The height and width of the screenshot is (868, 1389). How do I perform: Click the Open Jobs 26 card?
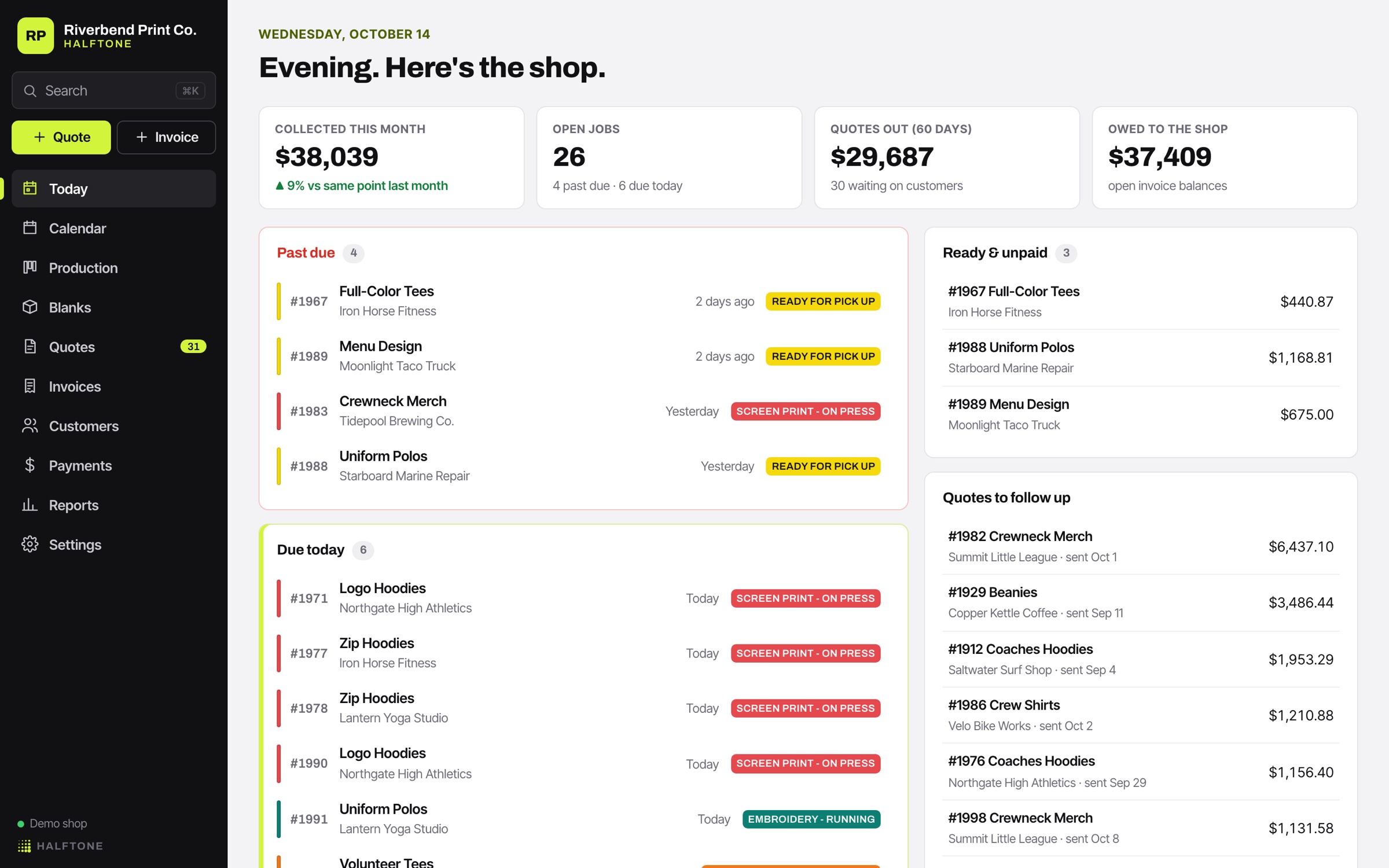click(669, 157)
